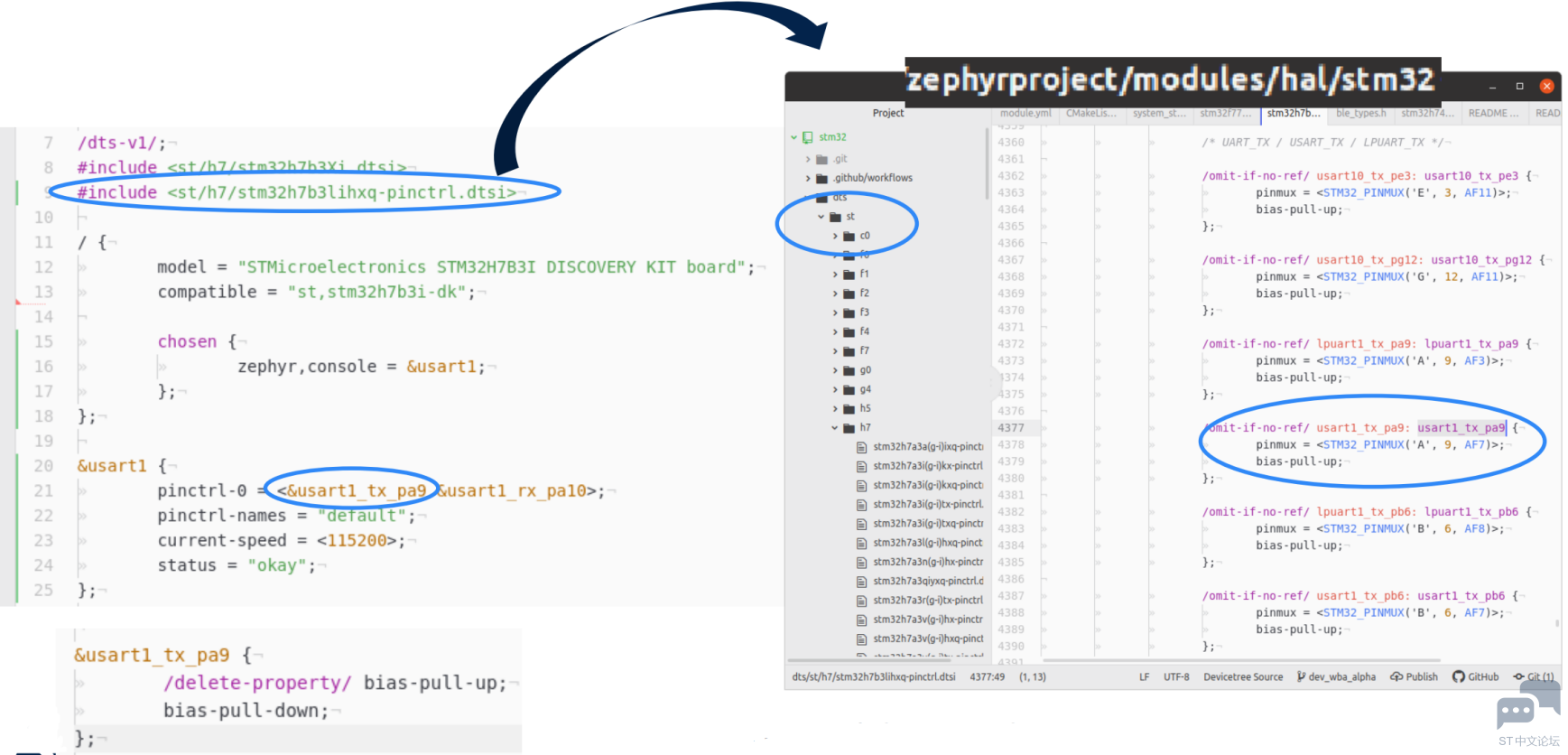Click file icon beside stm32h7a3i(g-i)kxq-pinctrl
Screen dimensions: 1568x755
[861, 485]
